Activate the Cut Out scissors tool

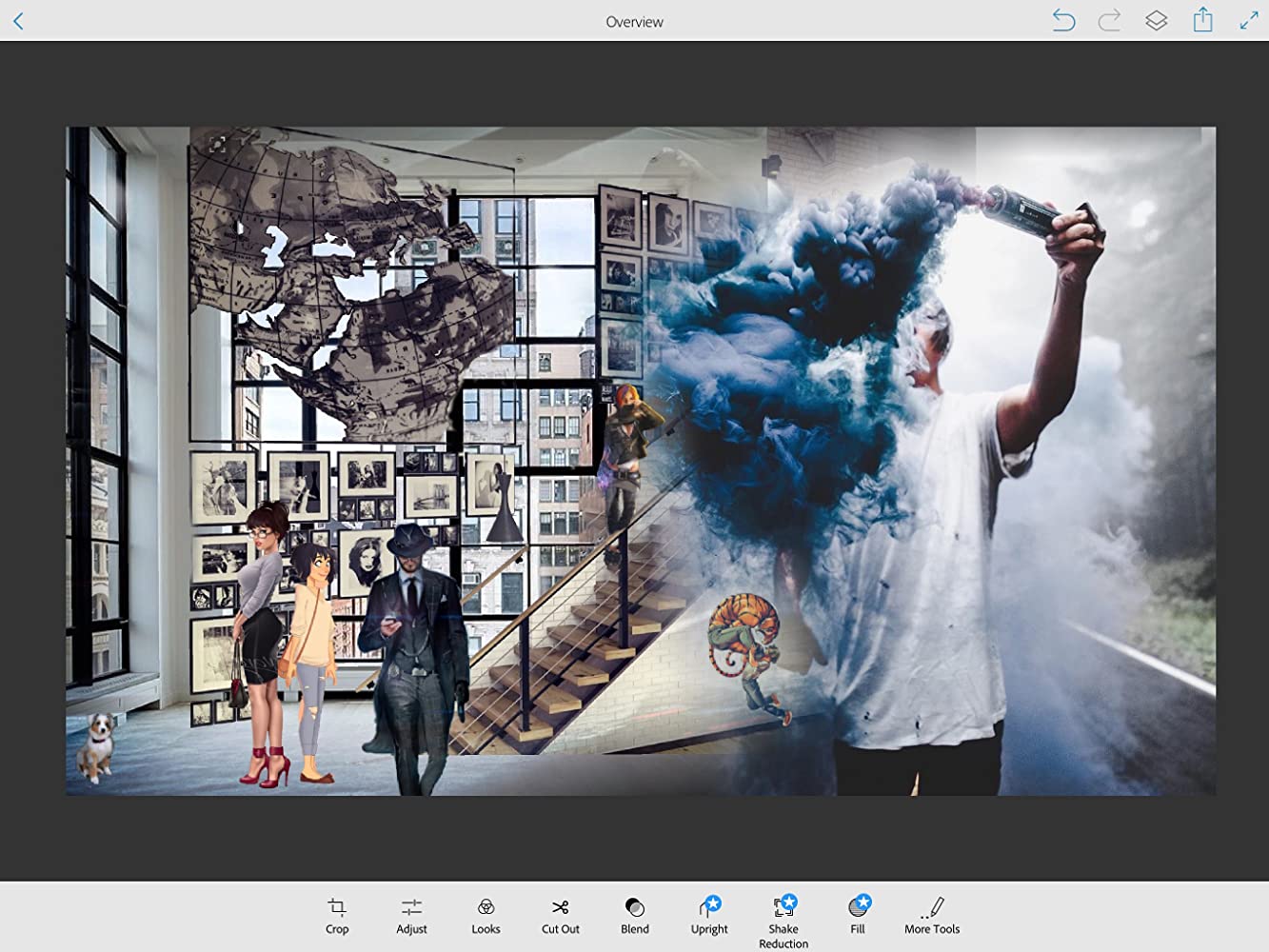(560, 915)
